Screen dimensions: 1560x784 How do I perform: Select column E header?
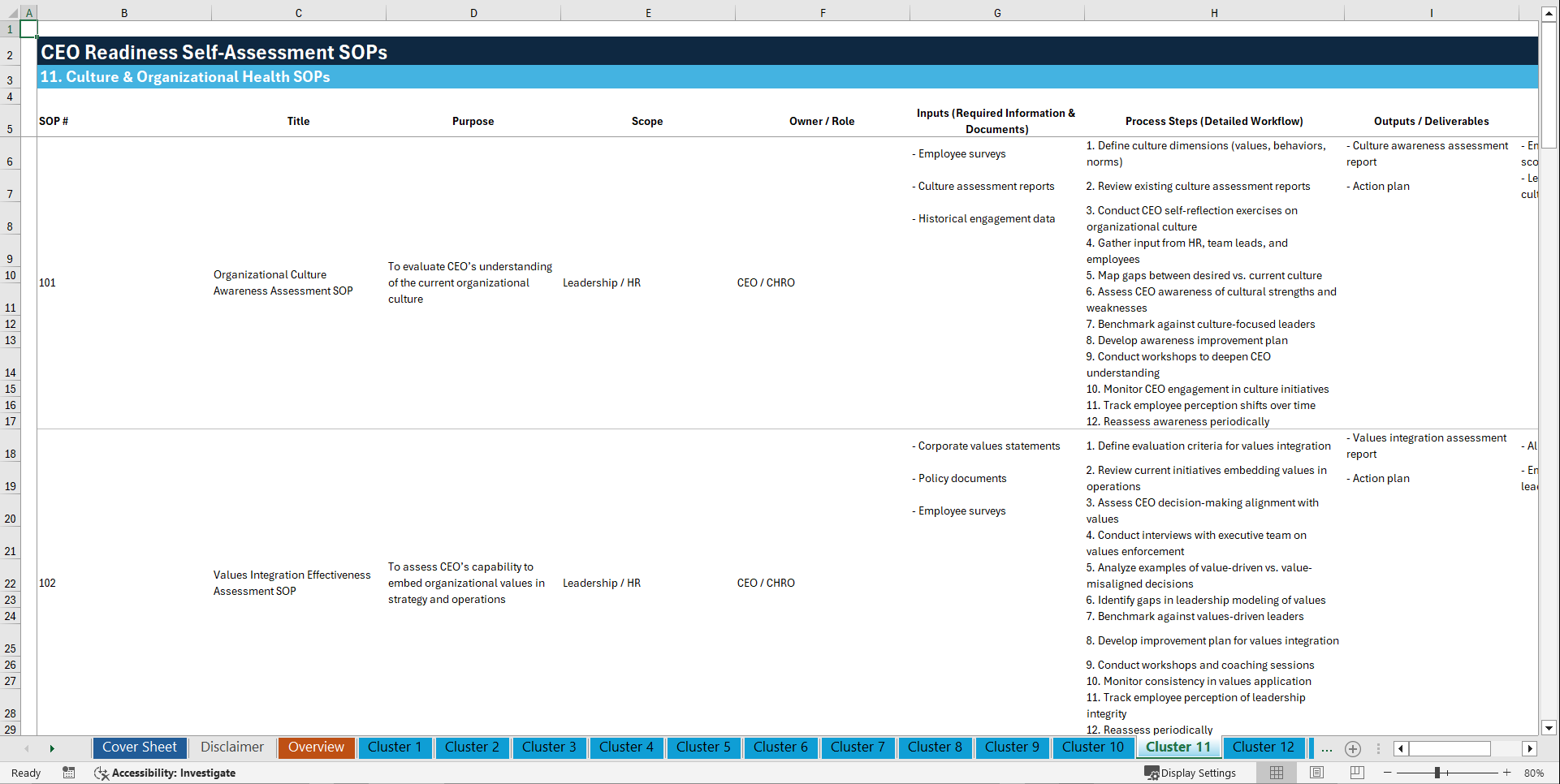point(647,12)
